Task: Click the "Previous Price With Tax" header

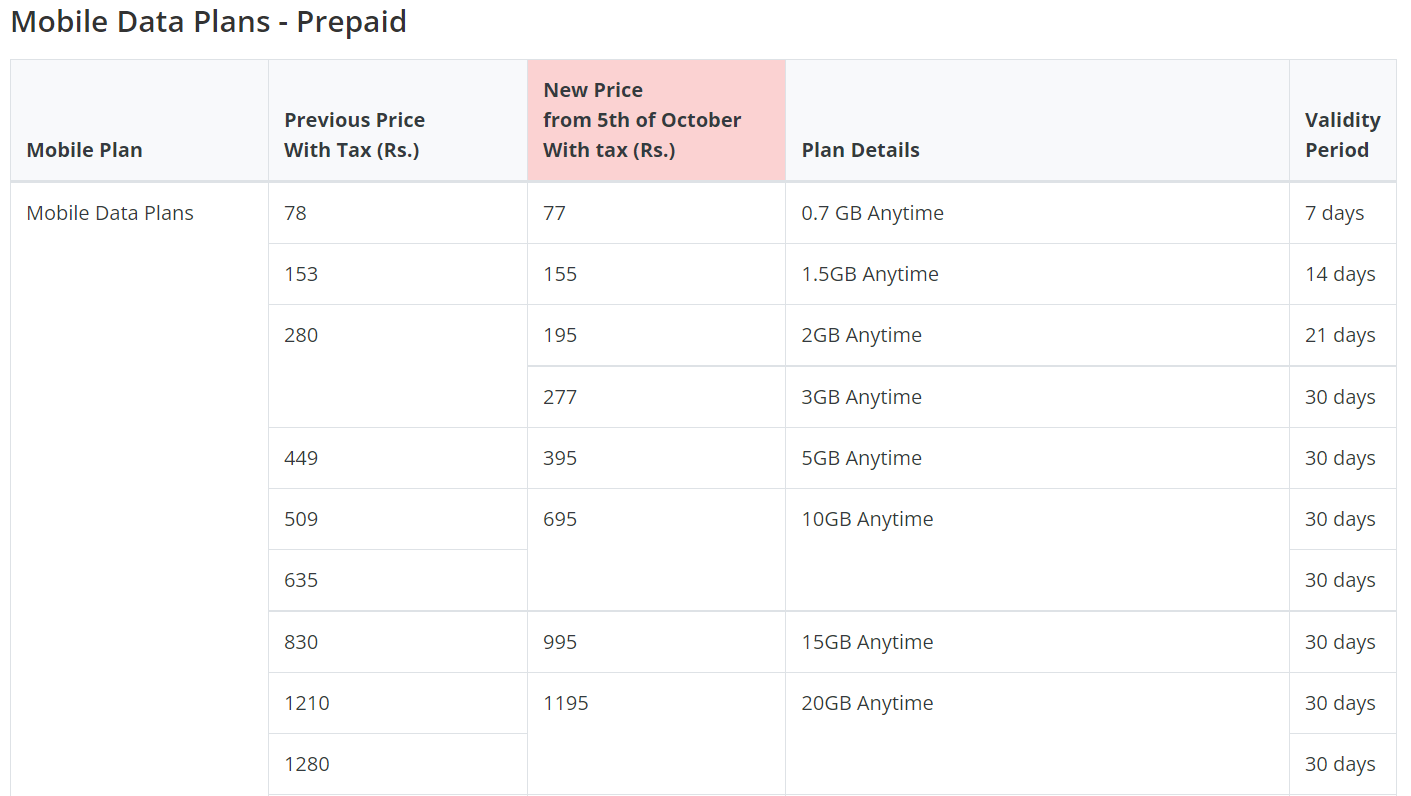Action: tap(354, 135)
